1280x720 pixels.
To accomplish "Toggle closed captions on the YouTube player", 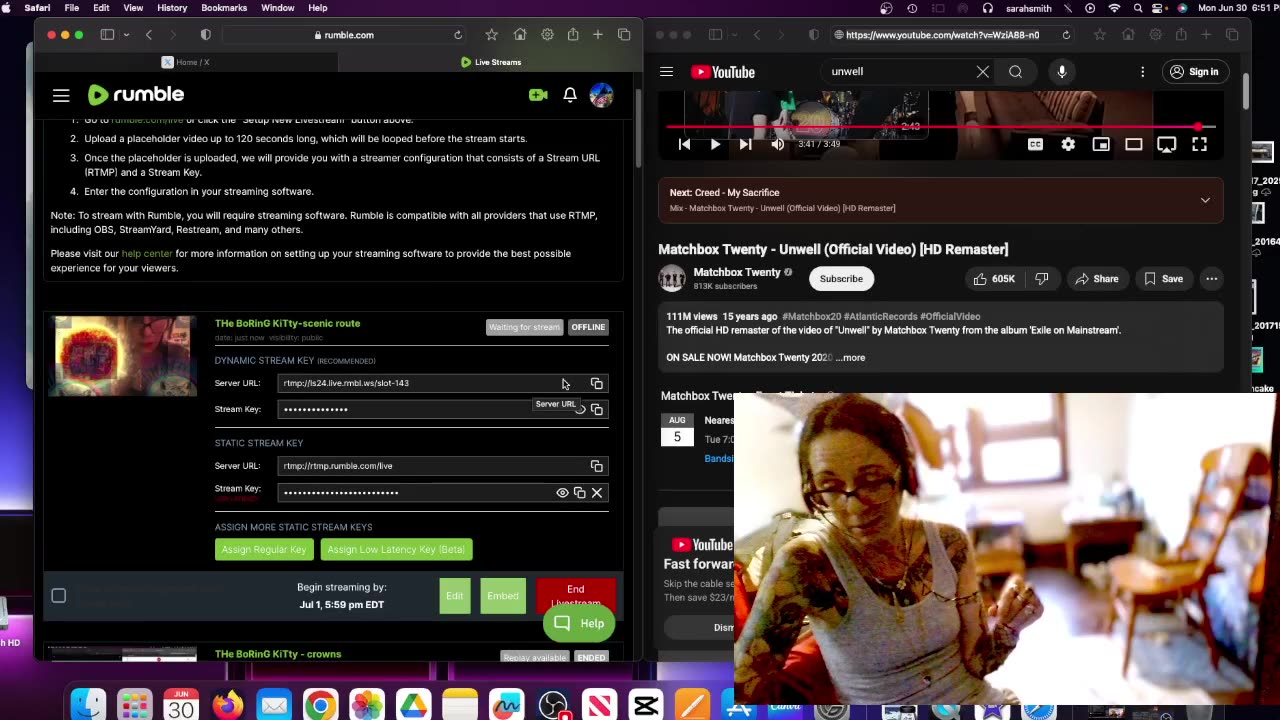I will pyautogui.click(x=1036, y=144).
